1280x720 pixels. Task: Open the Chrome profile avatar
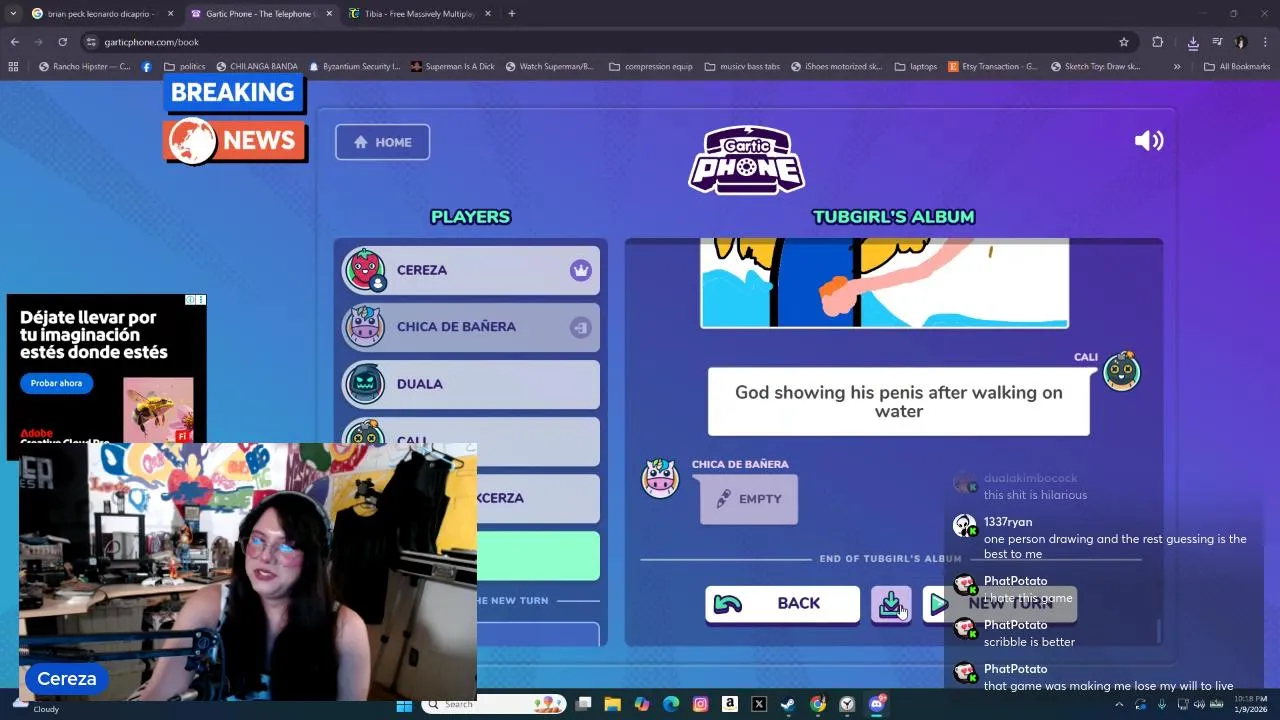pyautogui.click(x=1241, y=42)
